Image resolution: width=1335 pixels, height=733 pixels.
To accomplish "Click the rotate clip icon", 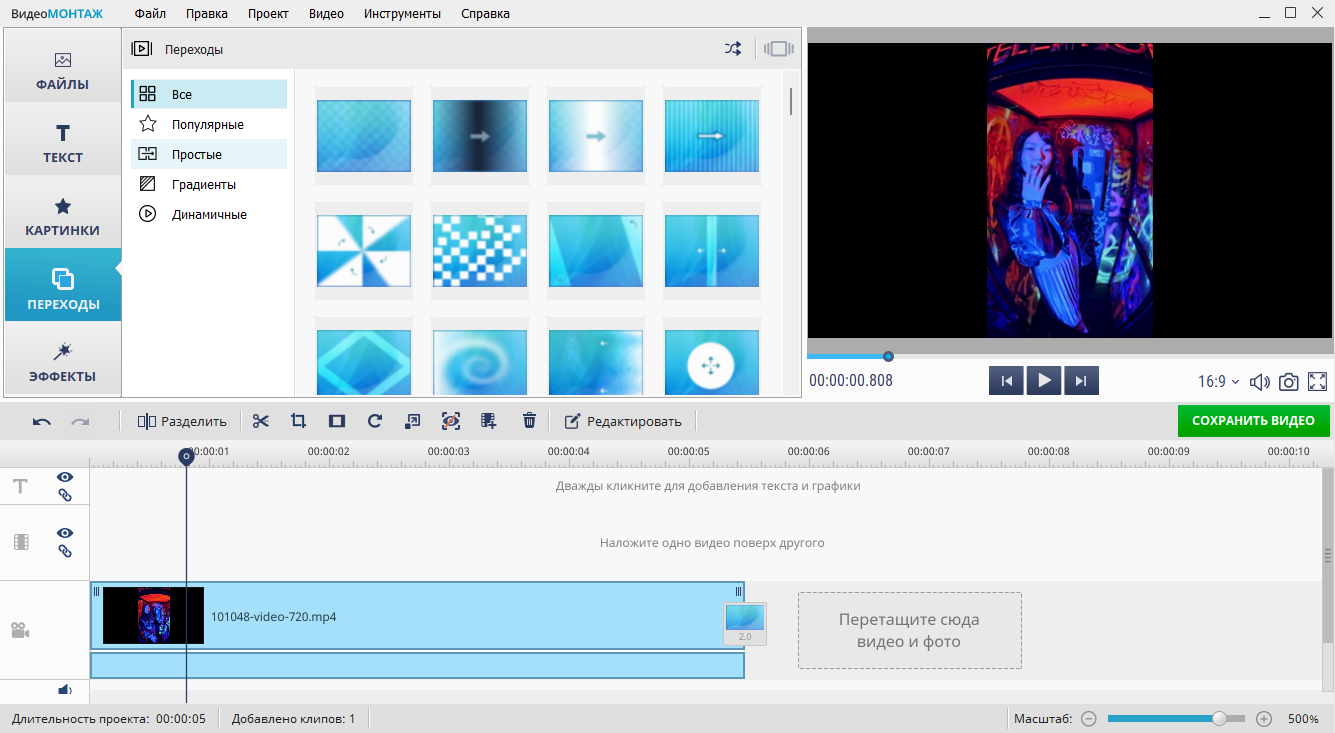I will (x=375, y=421).
